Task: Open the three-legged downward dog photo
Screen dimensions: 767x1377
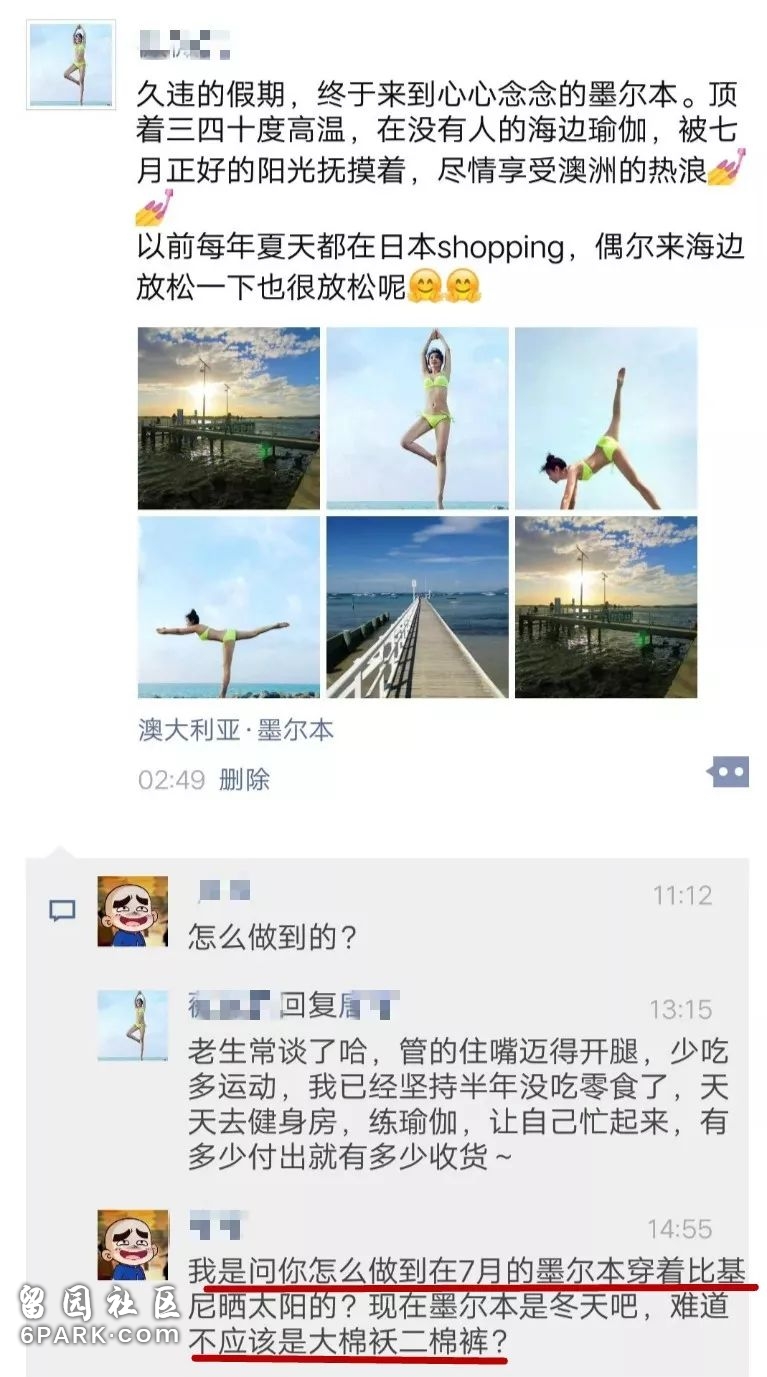Action: click(606, 419)
